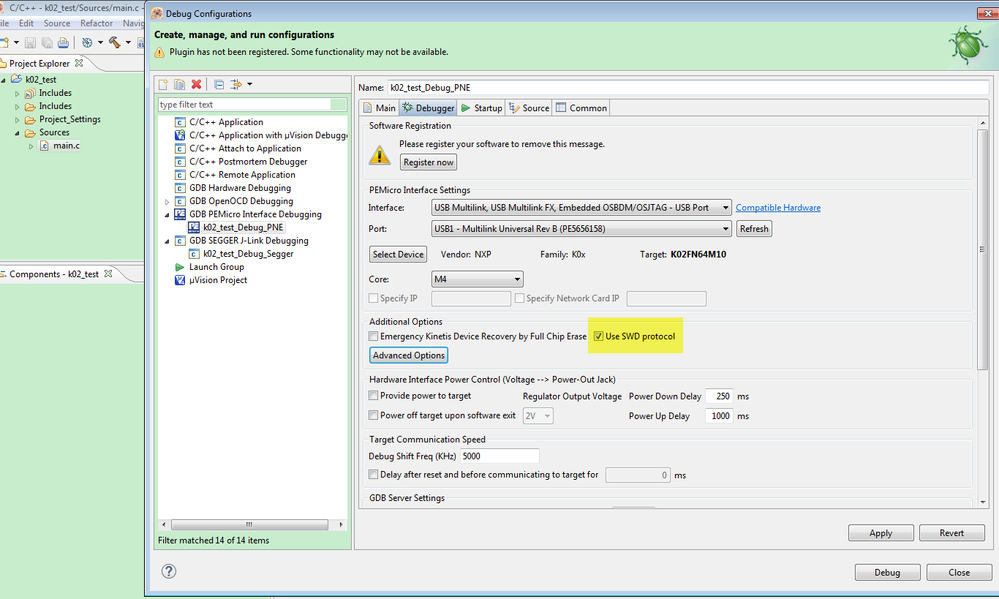
Task: Enable Provide power to target
Action: 373,396
